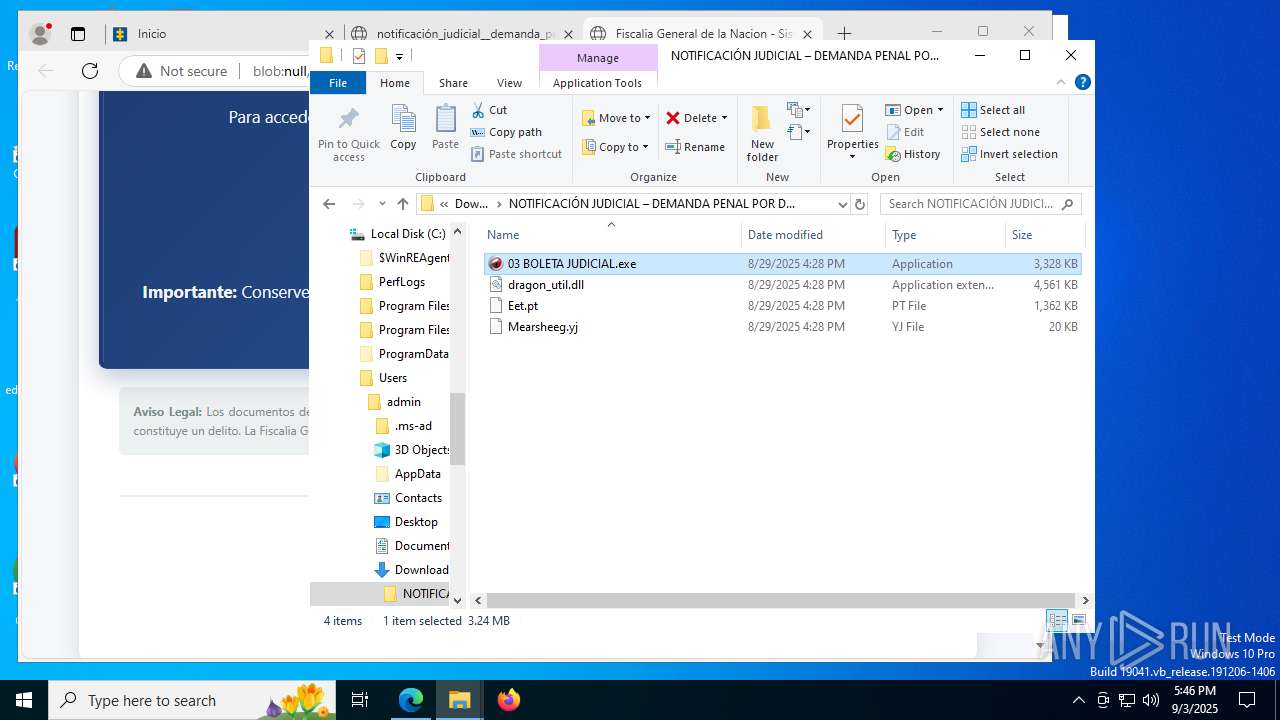Click the Search NOTIFICACIÓN JUDICIAL search box
Image resolution: width=1280 pixels, height=720 pixels.
click(x=980, y=204)
